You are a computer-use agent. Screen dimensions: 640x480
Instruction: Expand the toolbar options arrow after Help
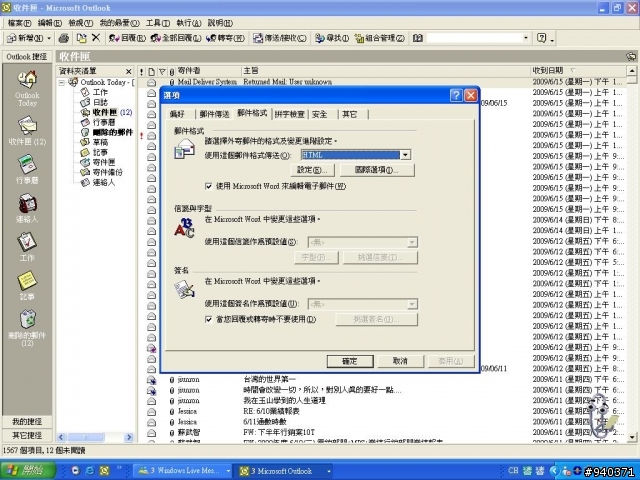point(552,39)
